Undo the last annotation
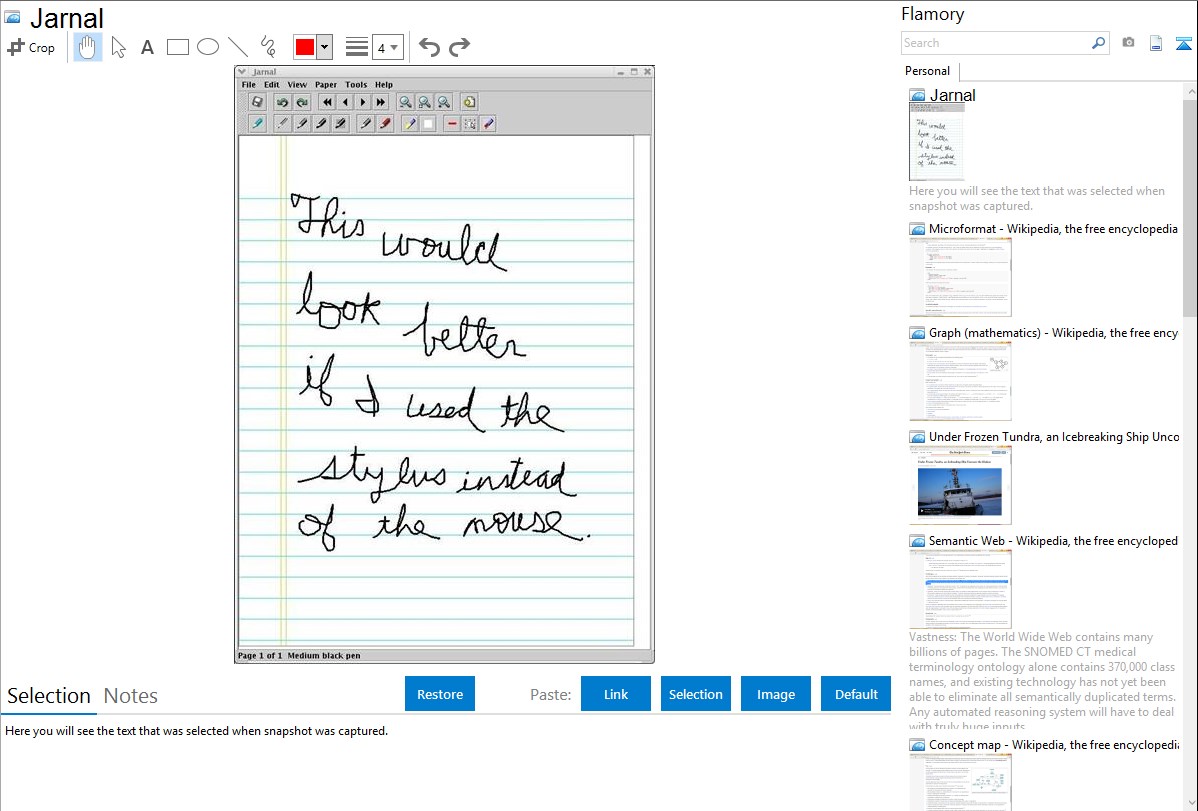Viewport: 1198px width, 811px height. click(429, 47)
